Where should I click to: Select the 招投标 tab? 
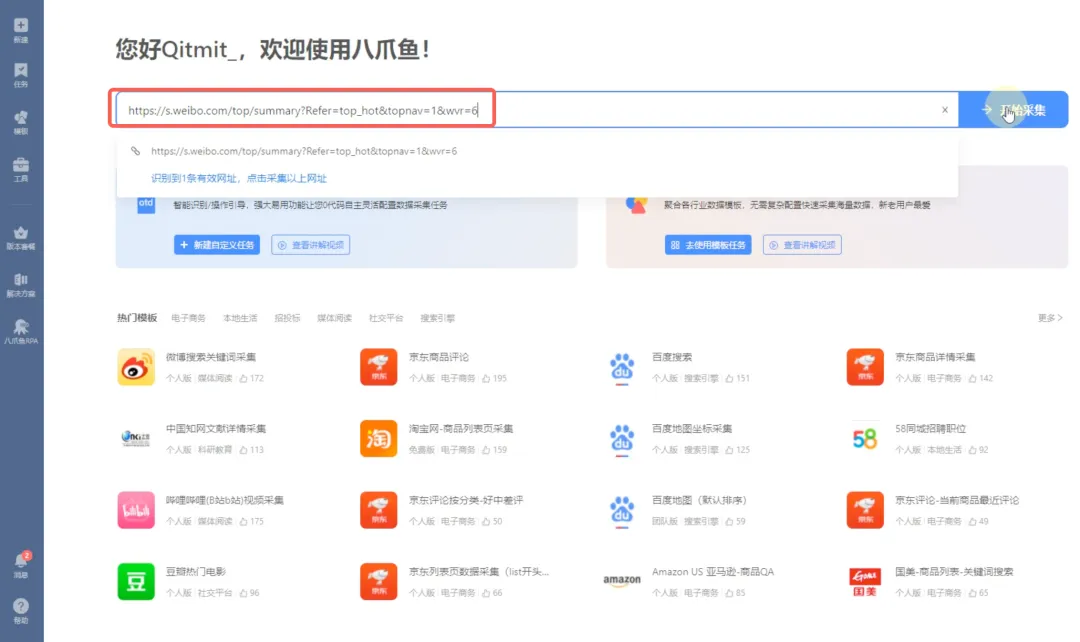click(287, 318)
